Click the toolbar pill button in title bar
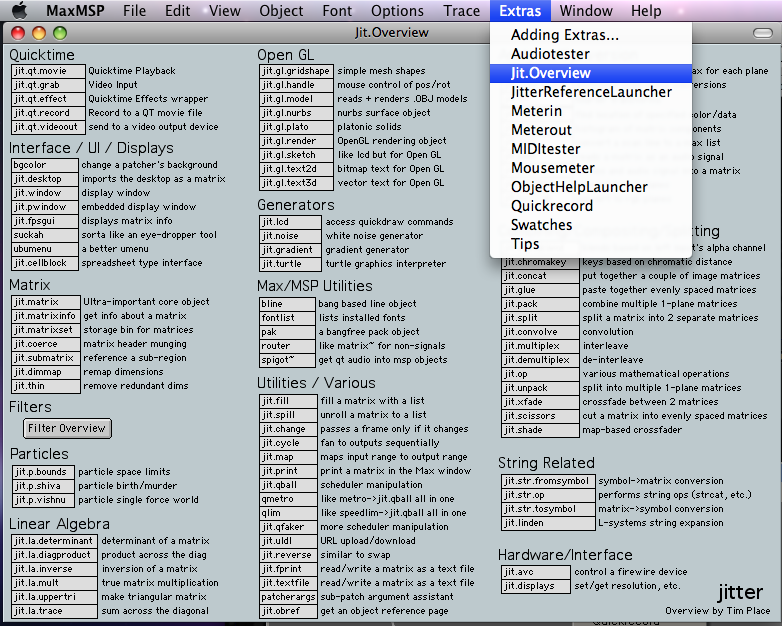Image resolution: width=782 pixels, height=626 pixels. 763,33
